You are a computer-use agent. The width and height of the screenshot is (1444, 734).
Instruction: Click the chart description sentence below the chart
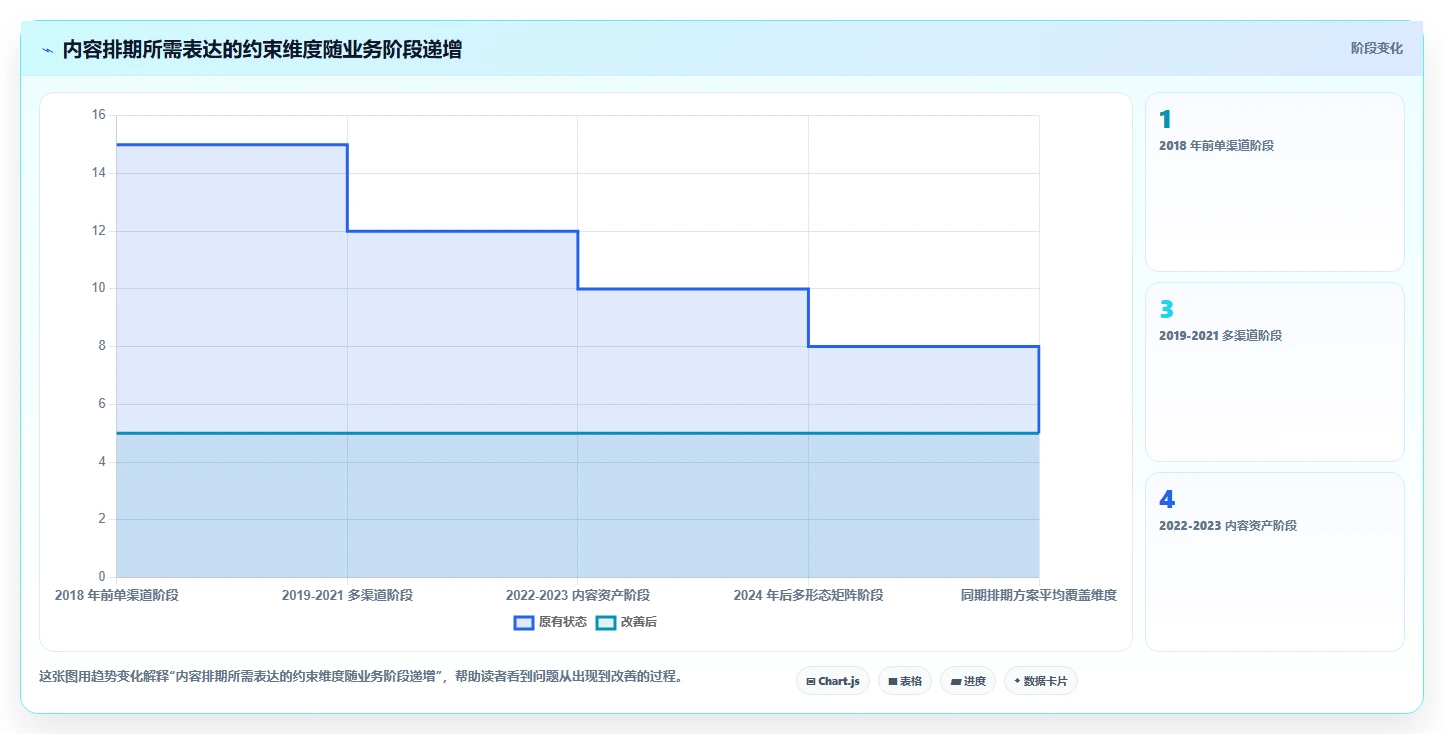(x=363, y=677)
